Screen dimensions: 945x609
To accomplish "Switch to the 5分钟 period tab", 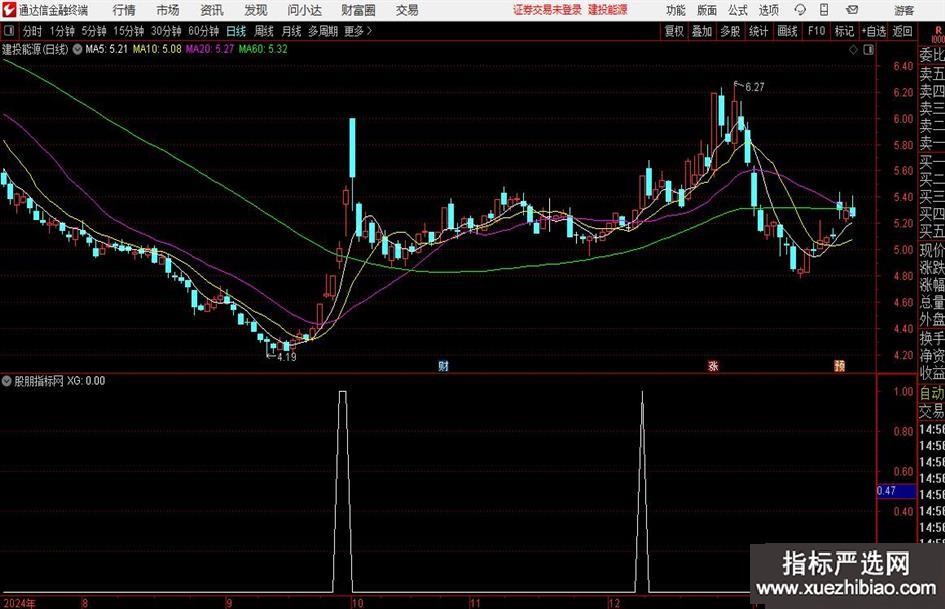I will tap(94, 31).
